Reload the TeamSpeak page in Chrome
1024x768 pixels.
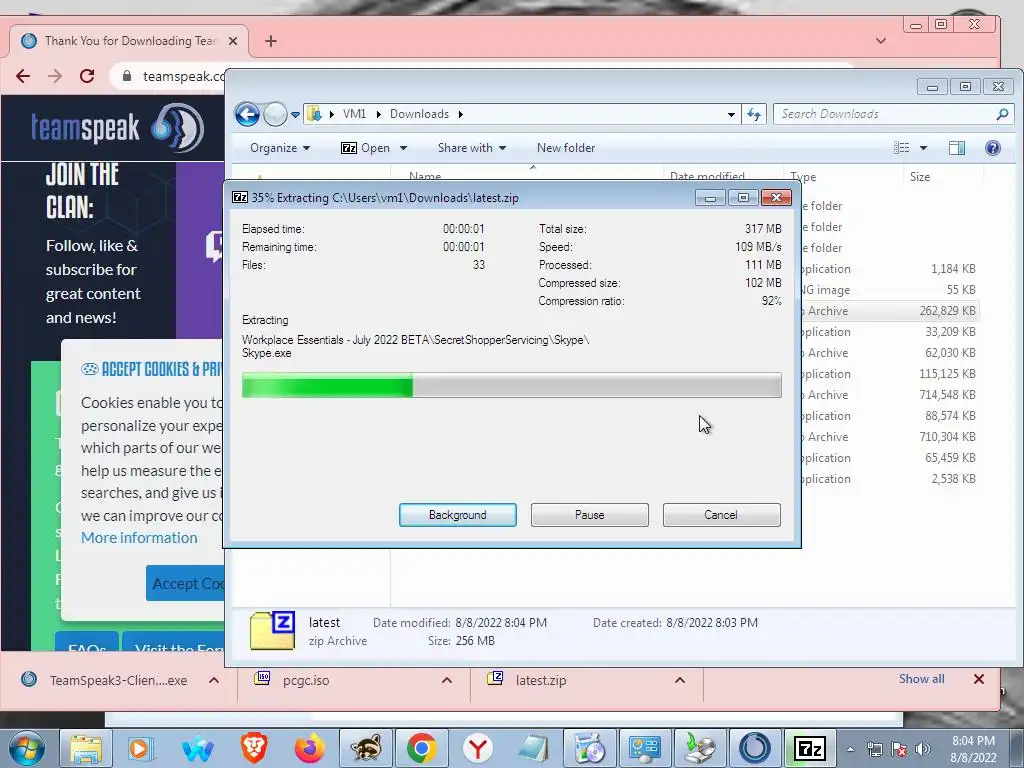coord(87,76)
